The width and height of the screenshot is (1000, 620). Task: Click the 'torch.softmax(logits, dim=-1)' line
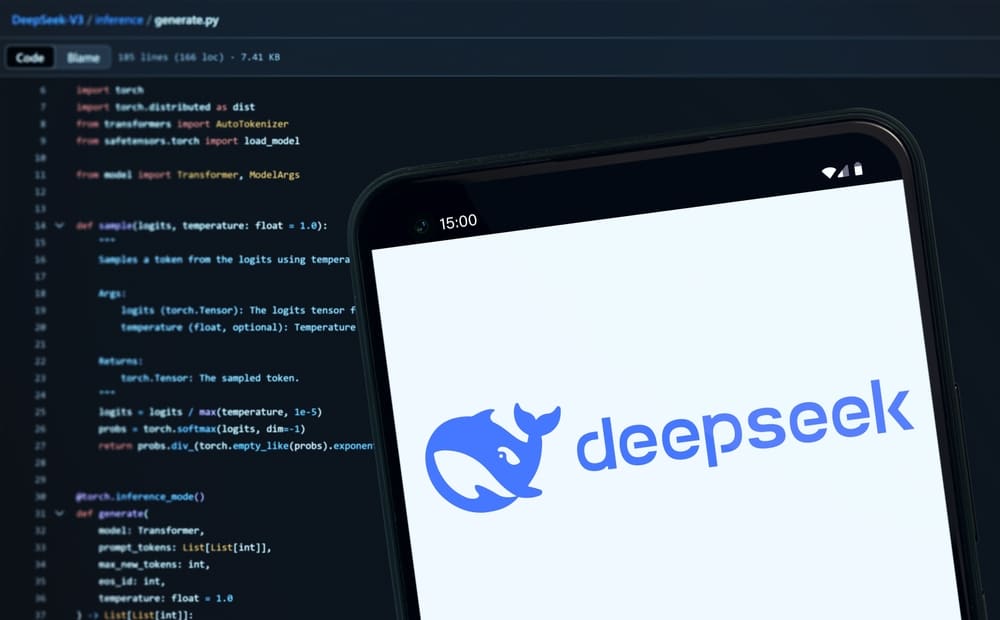pyautogui.click(x=202, y=428)
